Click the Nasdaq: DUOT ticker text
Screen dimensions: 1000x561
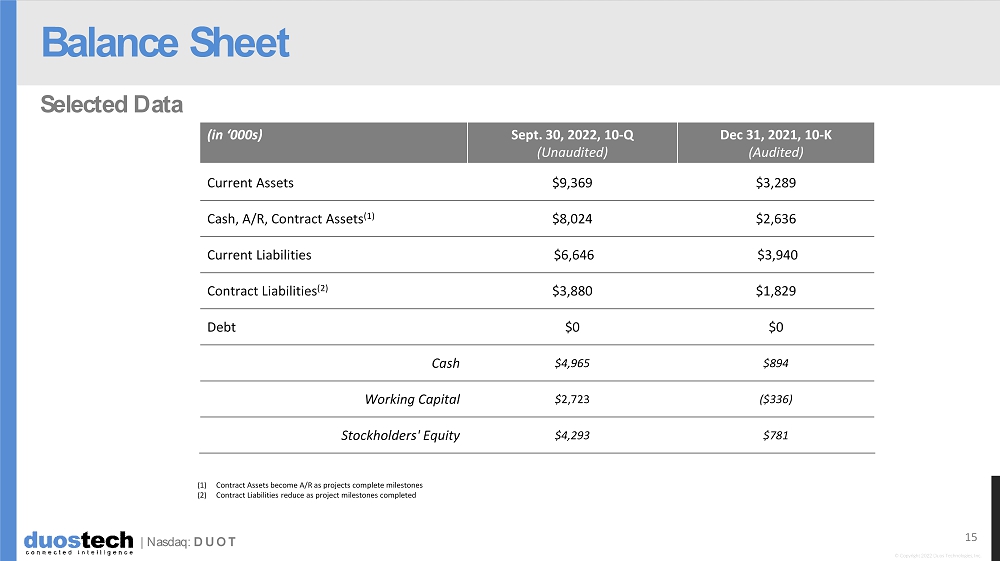tap(189, 542)
